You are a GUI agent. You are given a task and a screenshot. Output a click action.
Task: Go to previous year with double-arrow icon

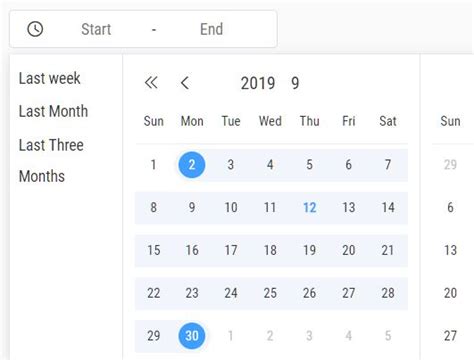pos(151,83)
